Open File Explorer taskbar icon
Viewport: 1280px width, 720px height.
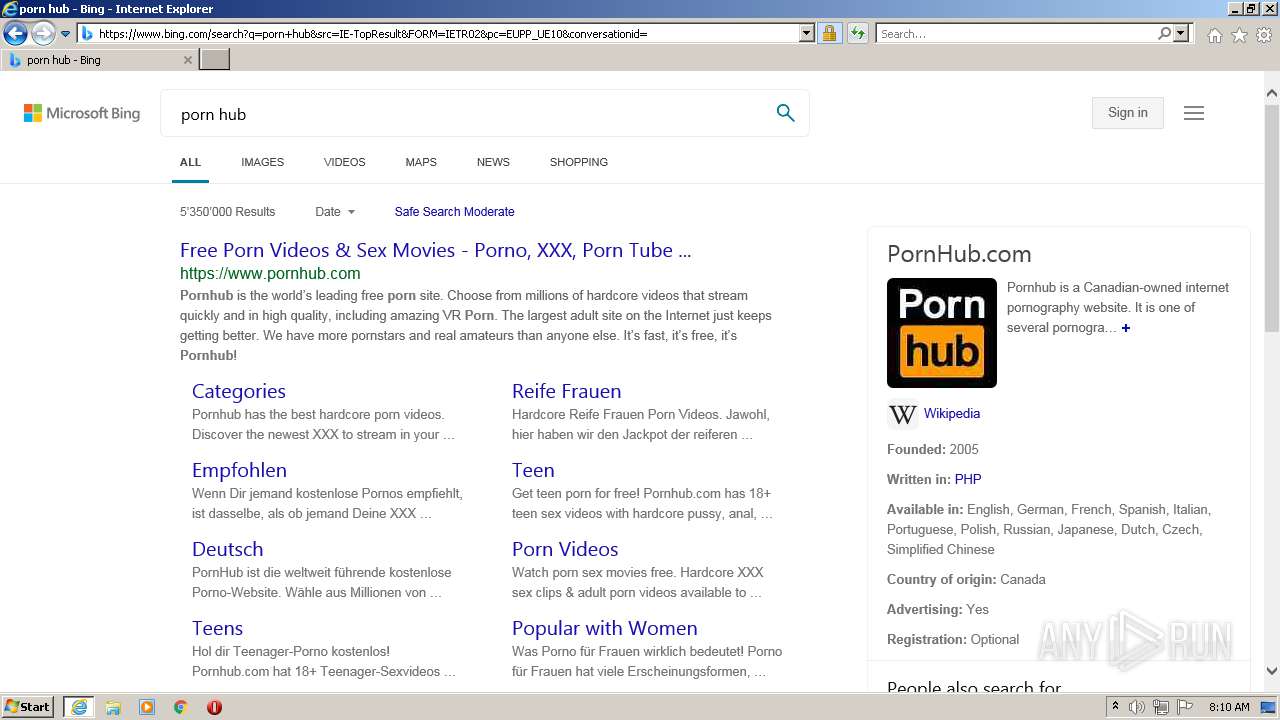click(113, 707)
